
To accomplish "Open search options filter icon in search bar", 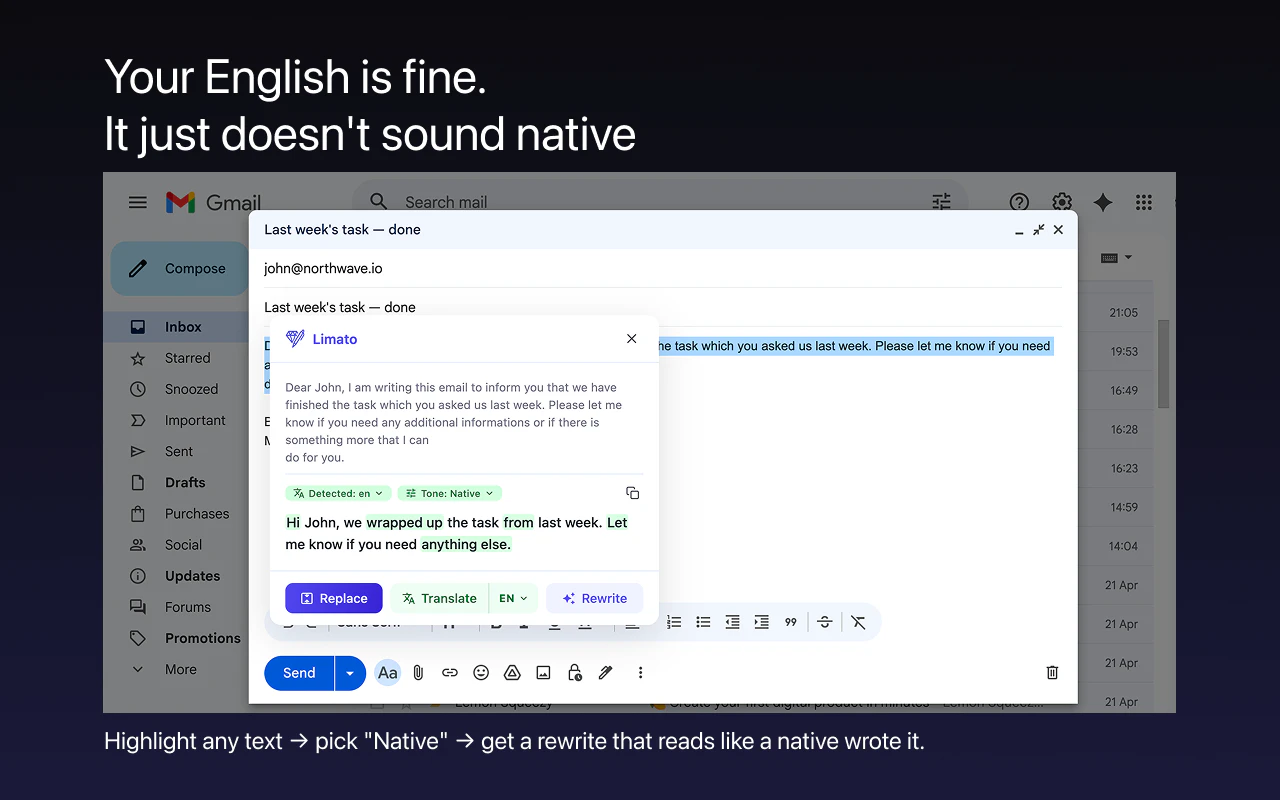I will pyautogui.click(x=941, y=202).
